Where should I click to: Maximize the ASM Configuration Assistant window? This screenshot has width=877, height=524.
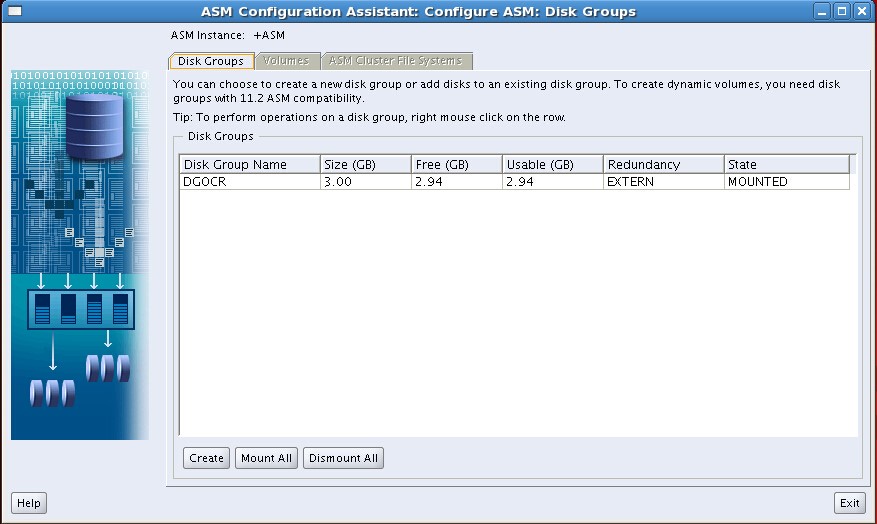842,11
